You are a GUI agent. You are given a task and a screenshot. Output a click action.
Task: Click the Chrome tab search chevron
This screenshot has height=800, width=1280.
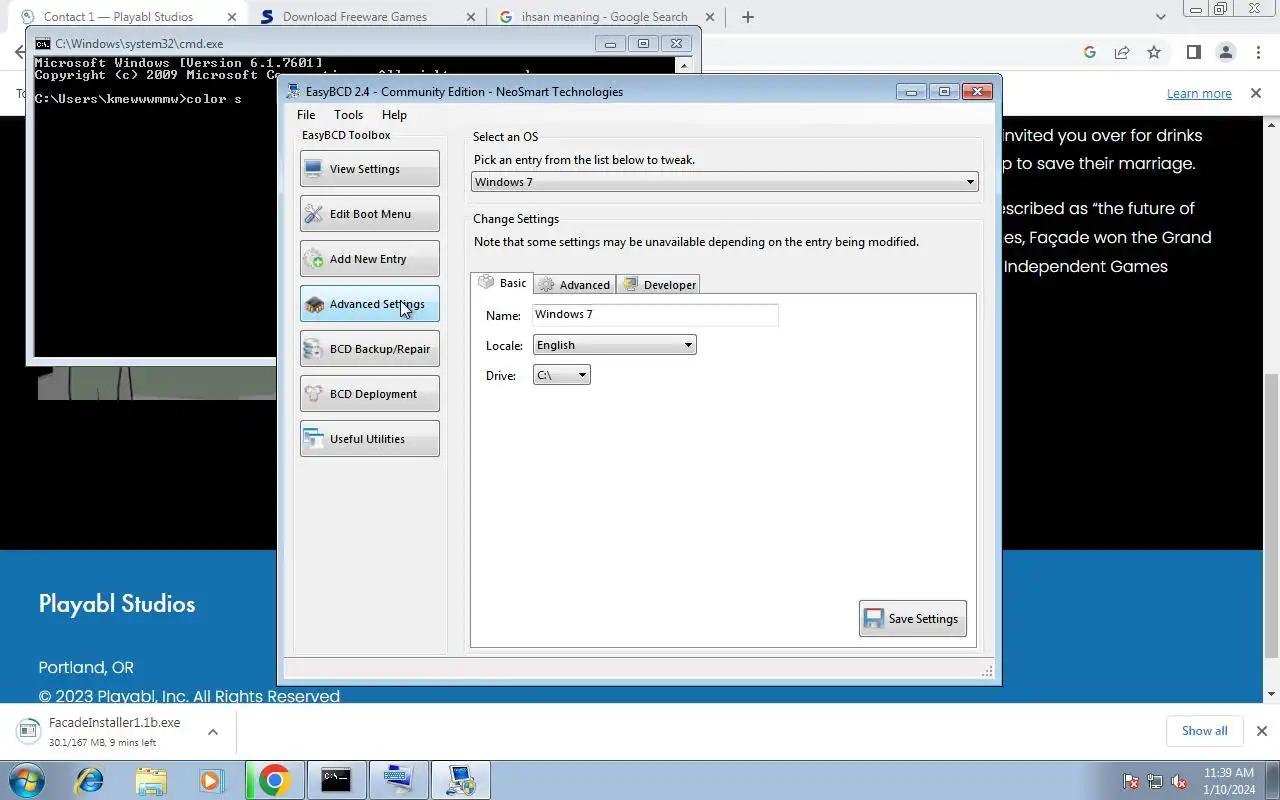click(1160, 17)
